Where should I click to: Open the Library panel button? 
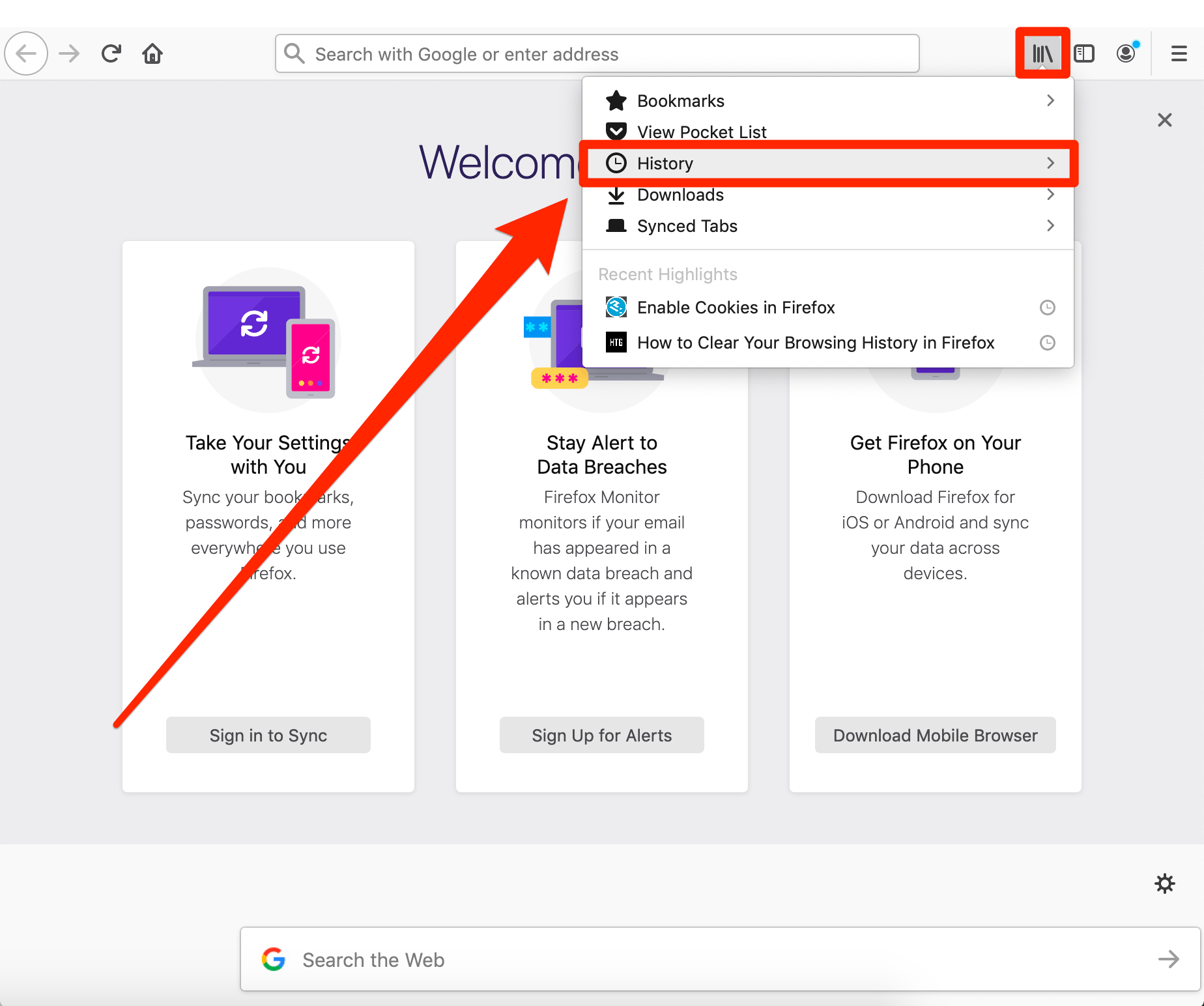1042,53
